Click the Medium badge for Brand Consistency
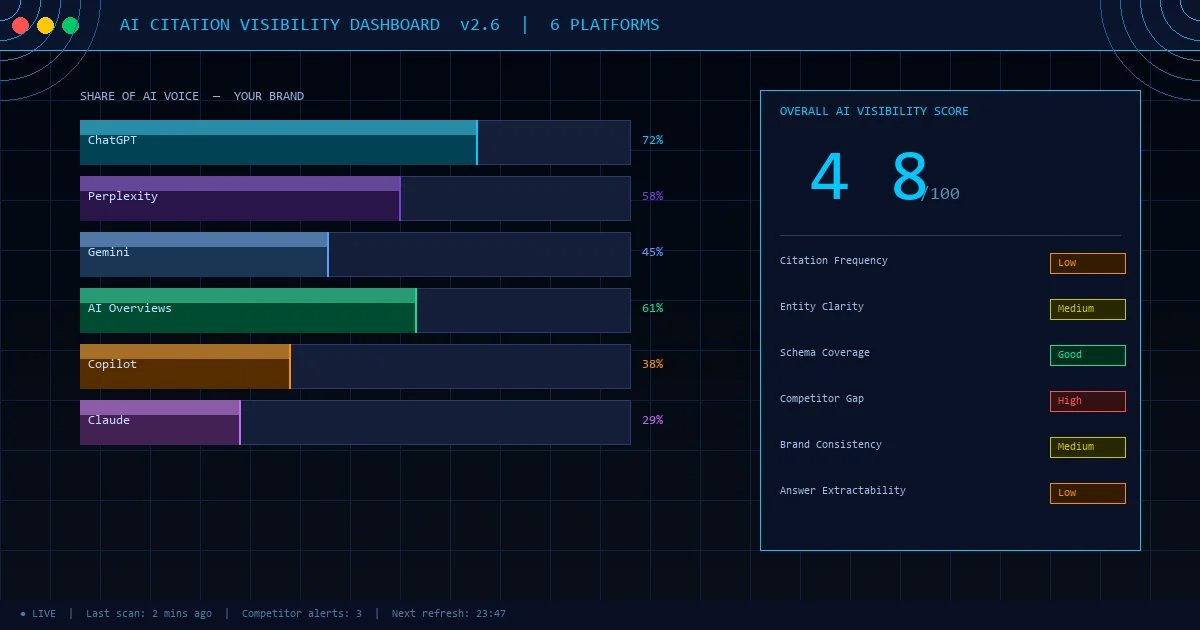Image resolution: width=1200 pixels, height=630 pixels. click(x=1088, y=447)
